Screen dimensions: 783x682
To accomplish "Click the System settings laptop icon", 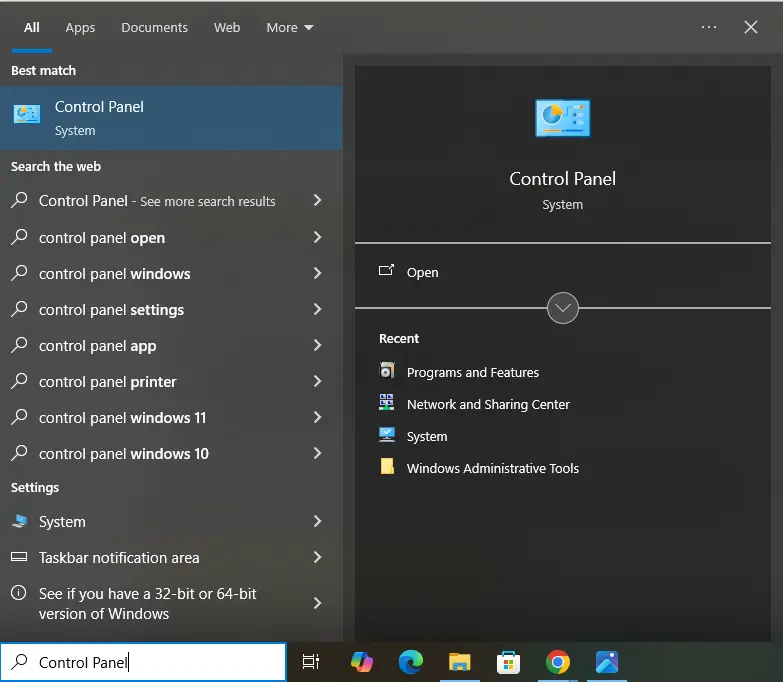I will (19, 521).
